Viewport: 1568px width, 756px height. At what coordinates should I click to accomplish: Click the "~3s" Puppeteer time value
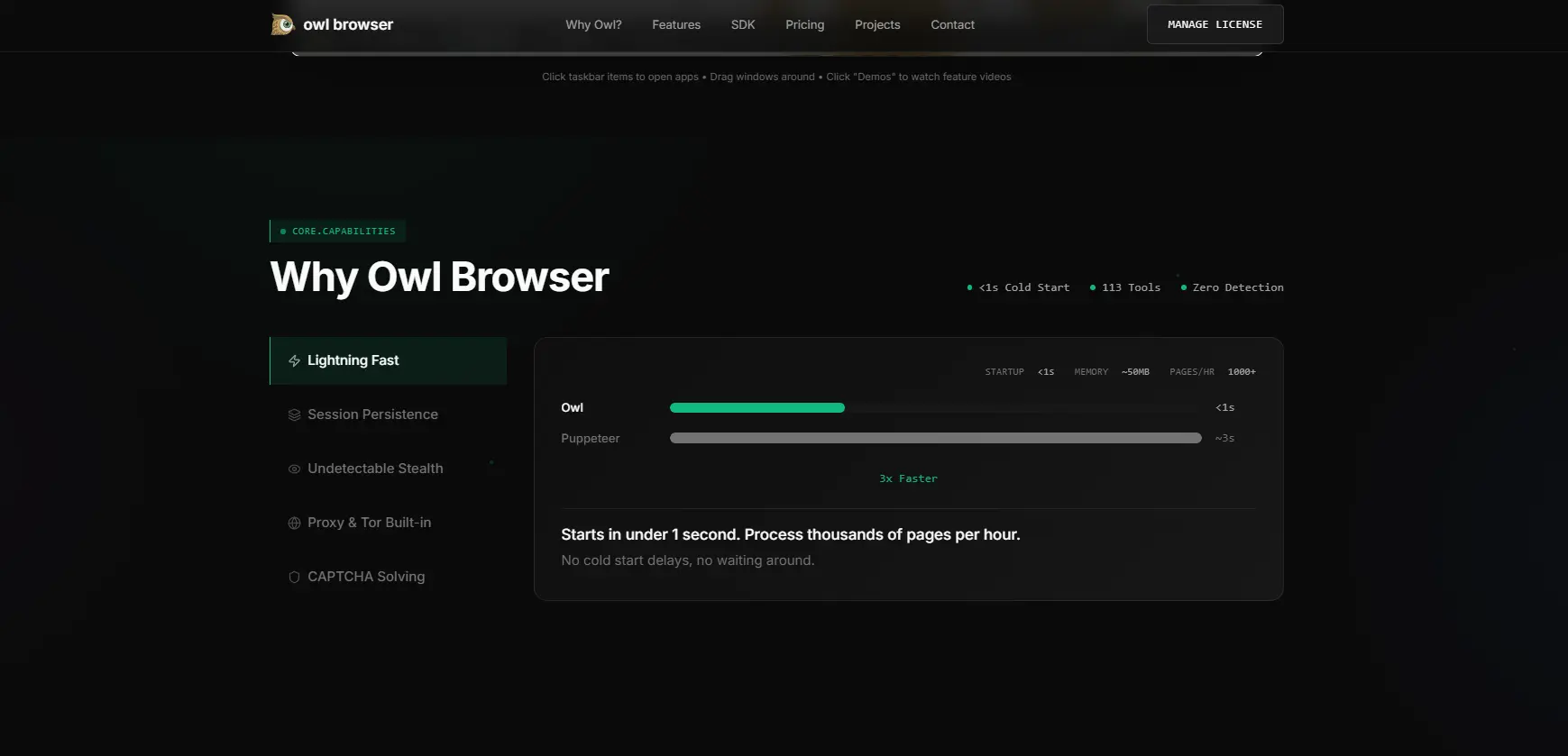pyautogui.click(x=1224, y=438)
